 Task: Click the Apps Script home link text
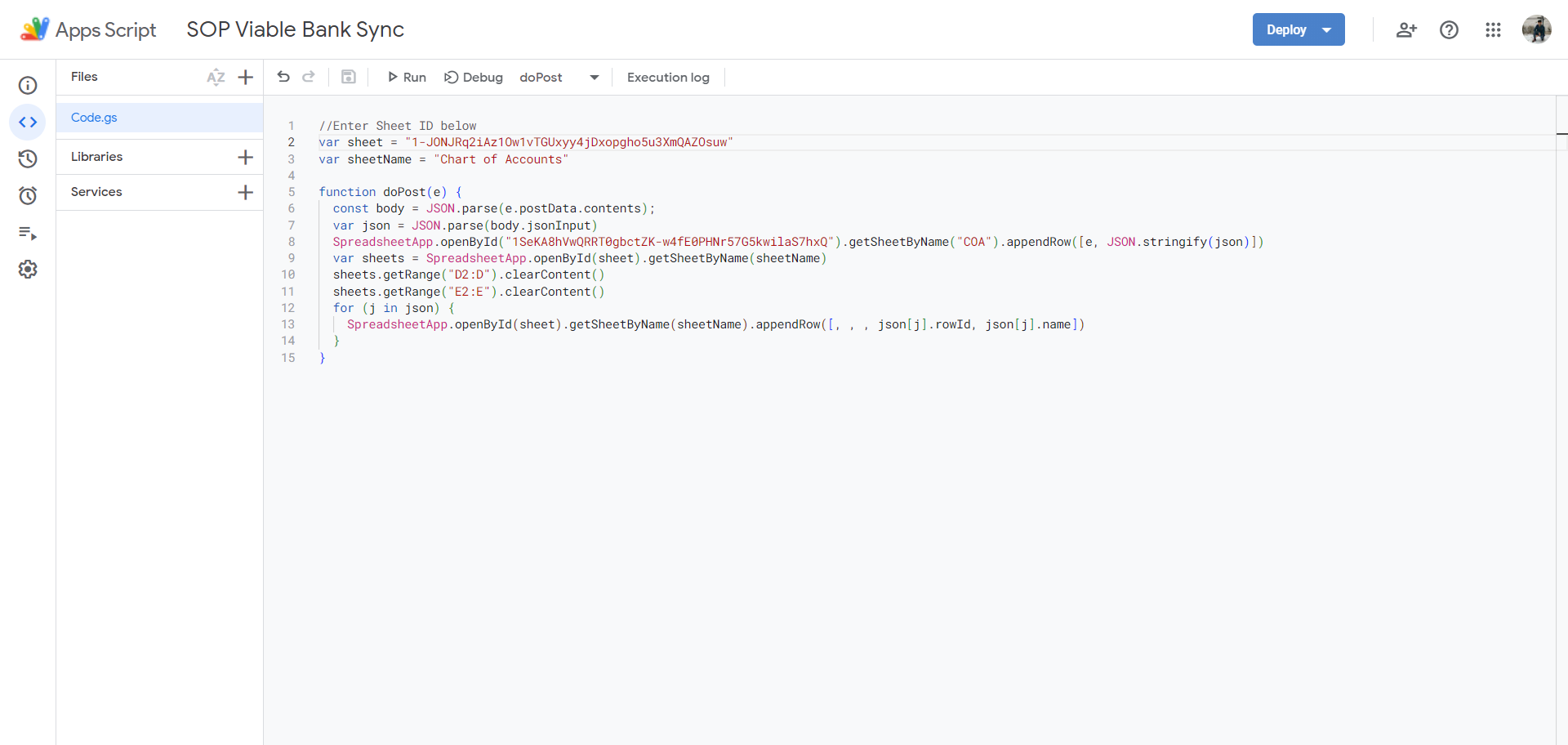click(105, 30)
